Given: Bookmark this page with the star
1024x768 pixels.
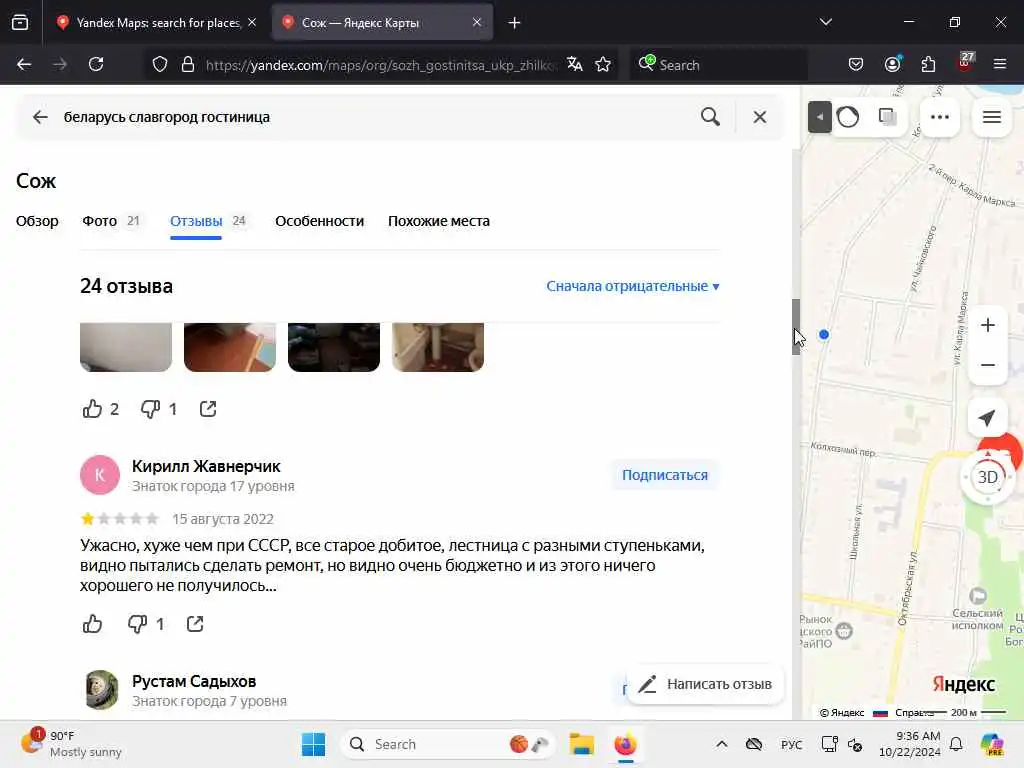Looking at the screenshot, I should coord(603,64).
